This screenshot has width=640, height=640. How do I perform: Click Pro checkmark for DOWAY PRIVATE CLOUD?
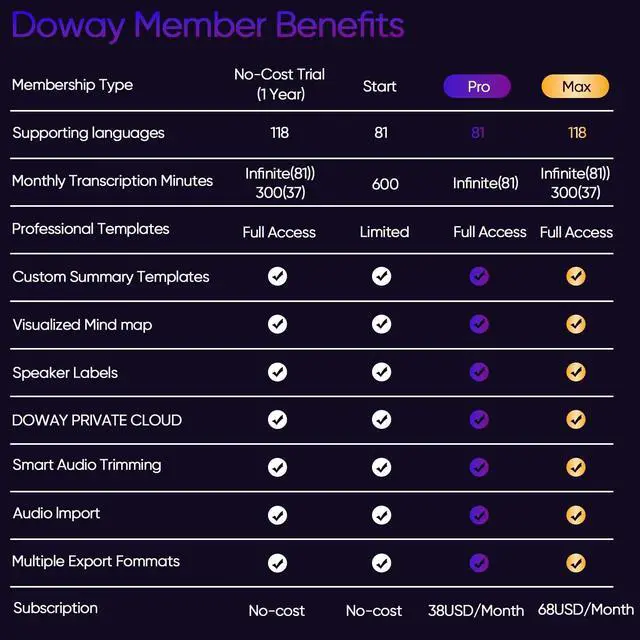click(x=479, y=420)
